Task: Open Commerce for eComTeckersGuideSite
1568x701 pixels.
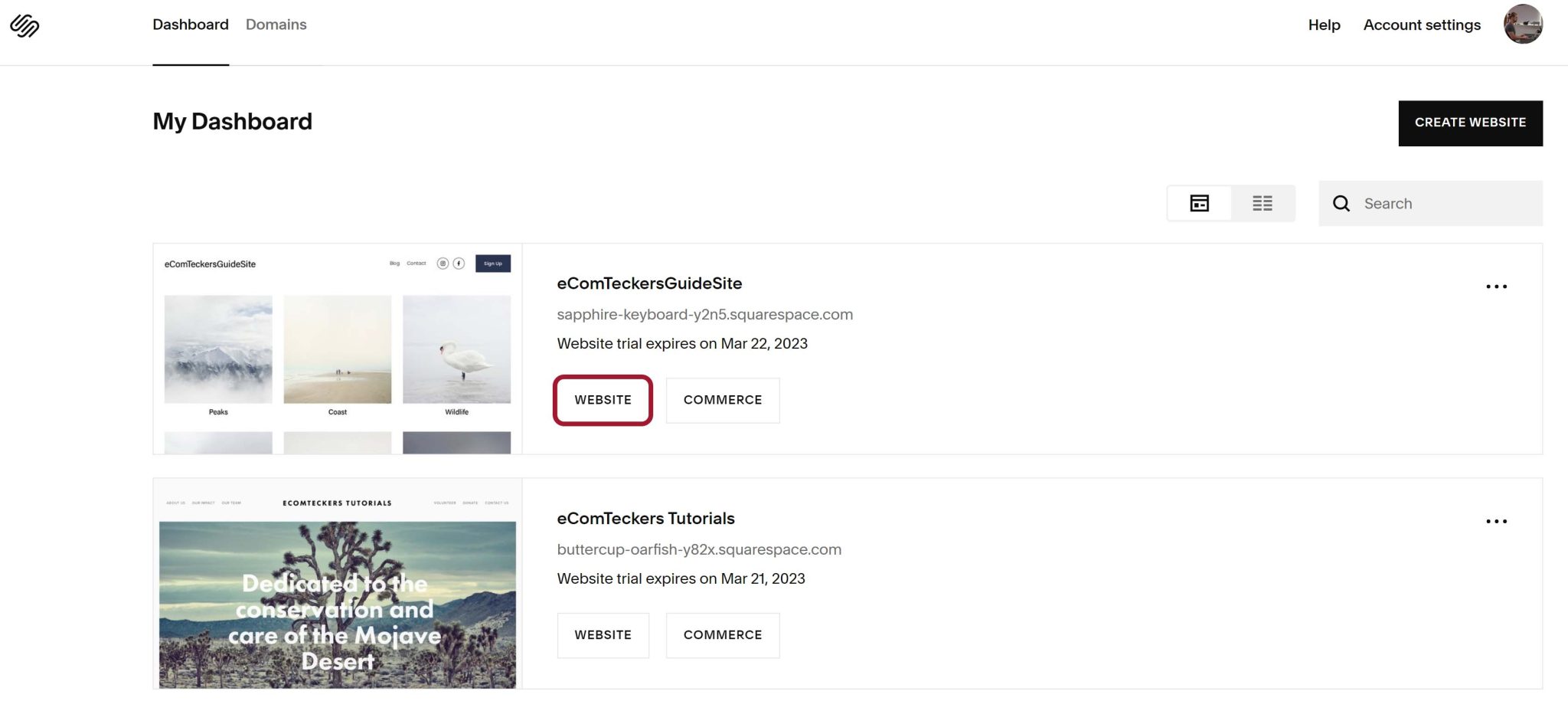Action: 722,400
